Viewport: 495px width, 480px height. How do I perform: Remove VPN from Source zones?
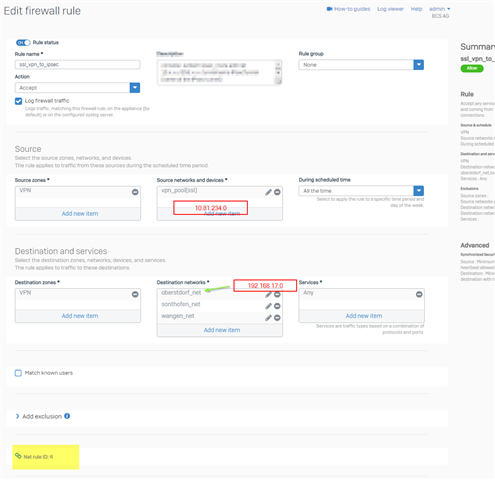135,192
